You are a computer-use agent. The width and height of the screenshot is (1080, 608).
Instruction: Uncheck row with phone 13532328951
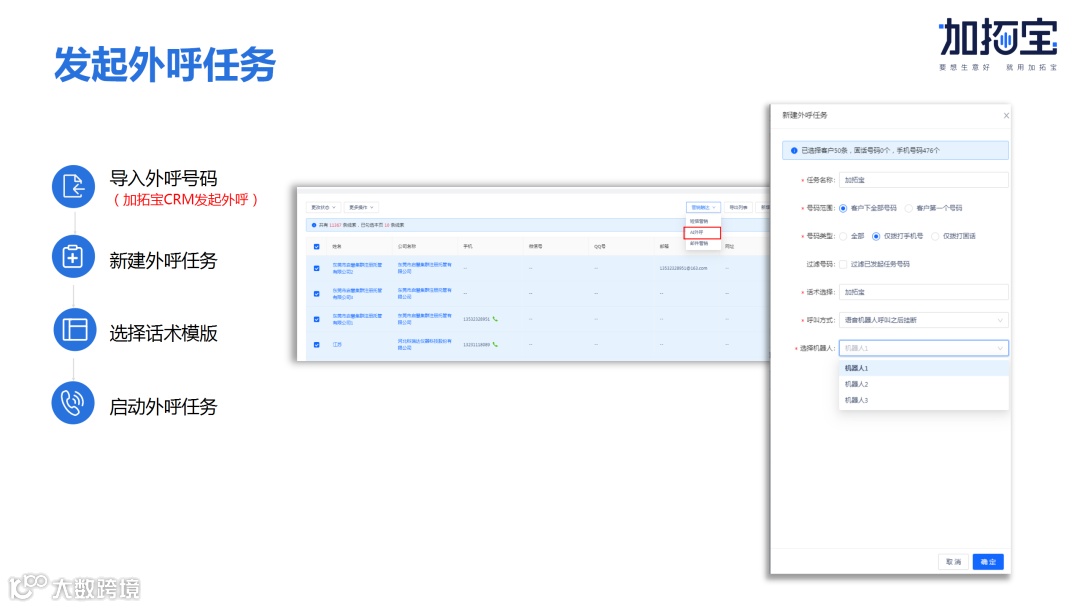click(317, 319)
